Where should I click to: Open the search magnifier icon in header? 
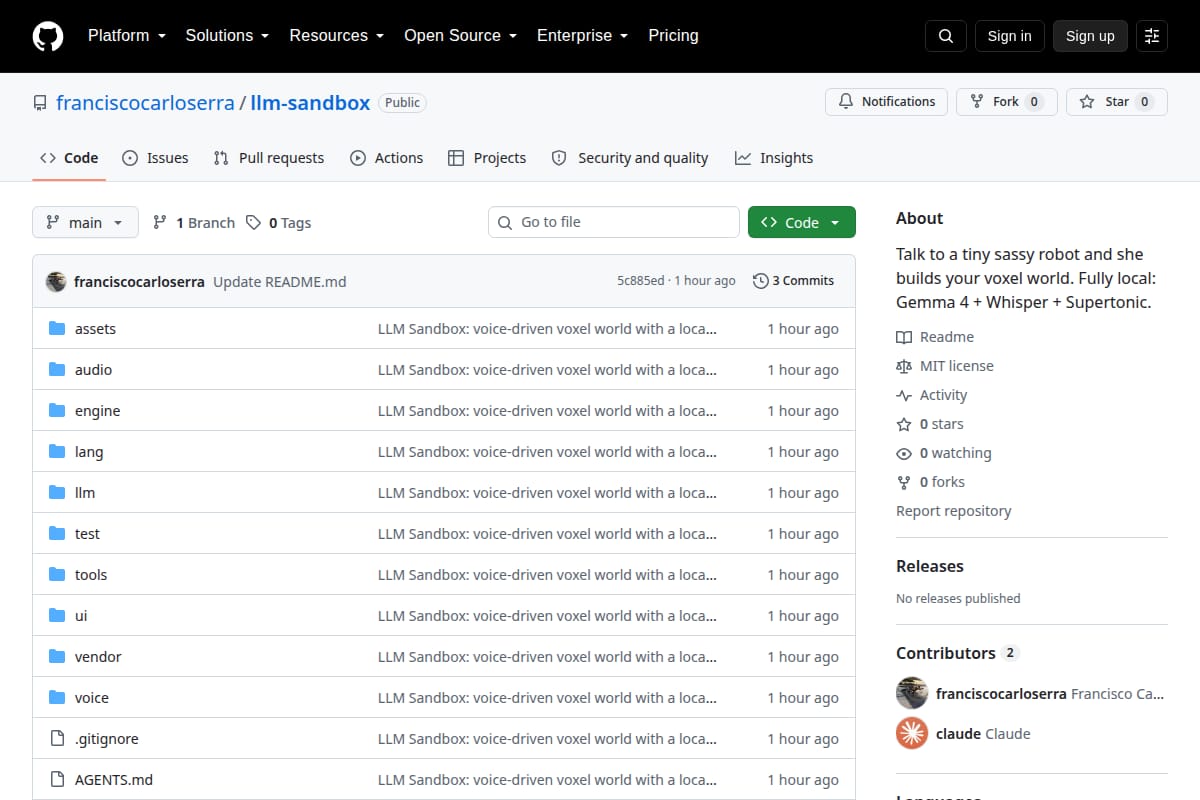[946, 36]
